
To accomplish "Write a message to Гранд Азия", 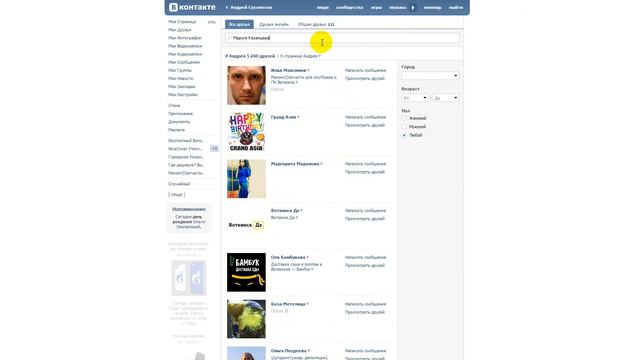I will point(365,117).
